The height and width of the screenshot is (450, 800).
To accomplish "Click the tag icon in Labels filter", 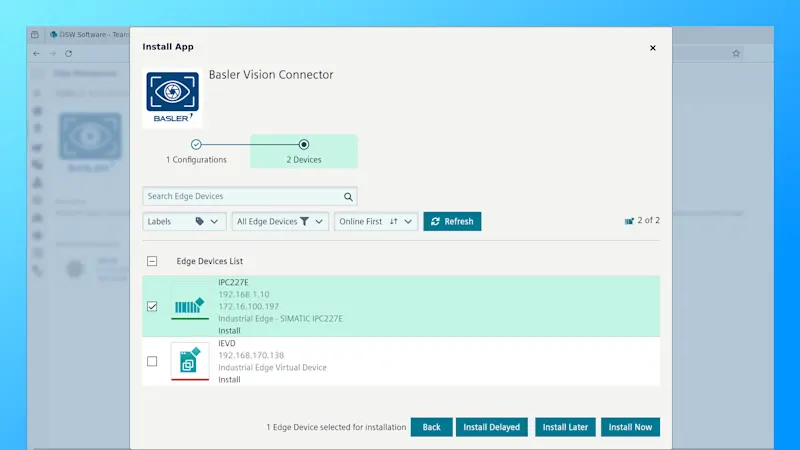I will (x=199, y=221).
